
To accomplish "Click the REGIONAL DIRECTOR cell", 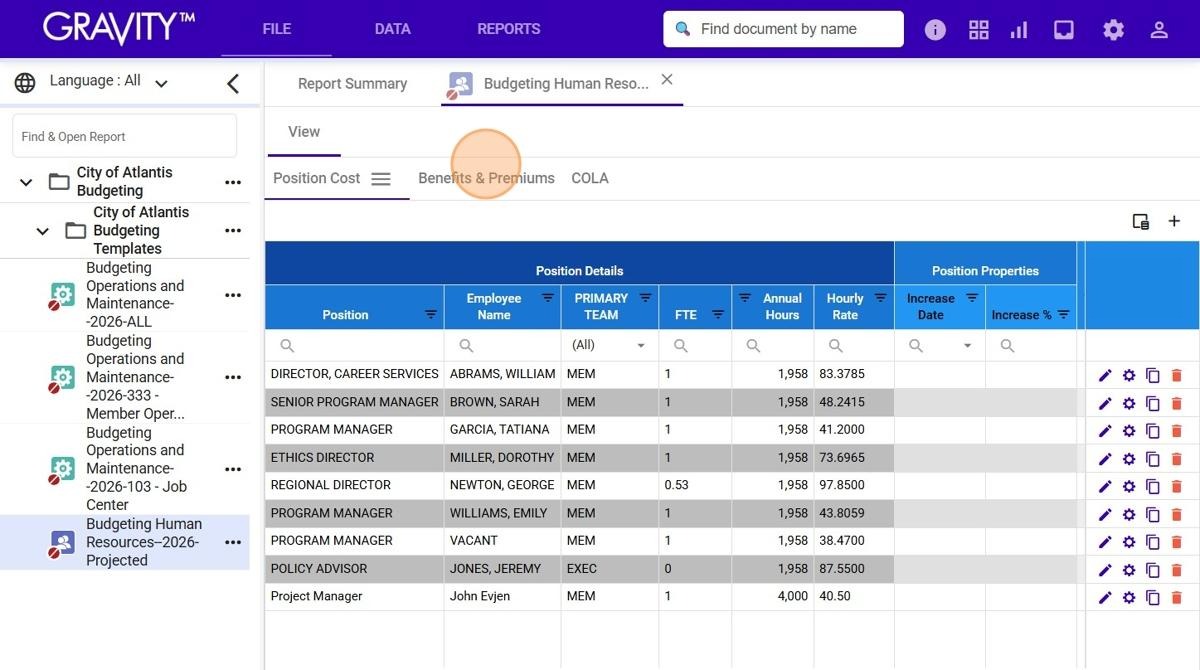I will tap(355, 485).
